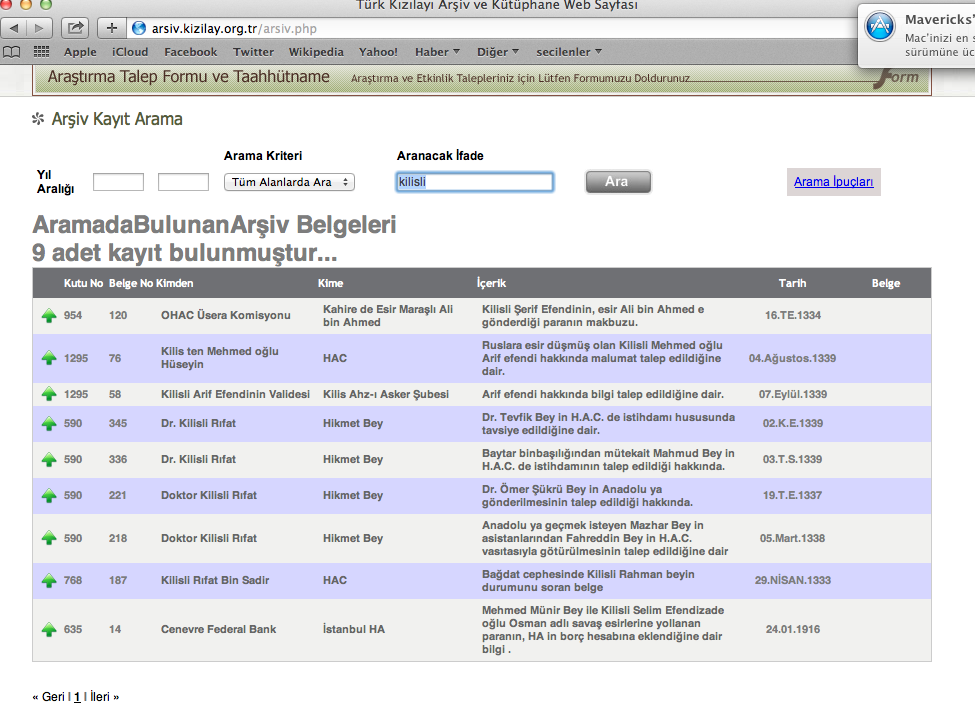The image size is (975, 703).
Task: Click the Araştırma Talep Formu banner
Action: pyautogui.click(x=482, y=79)
